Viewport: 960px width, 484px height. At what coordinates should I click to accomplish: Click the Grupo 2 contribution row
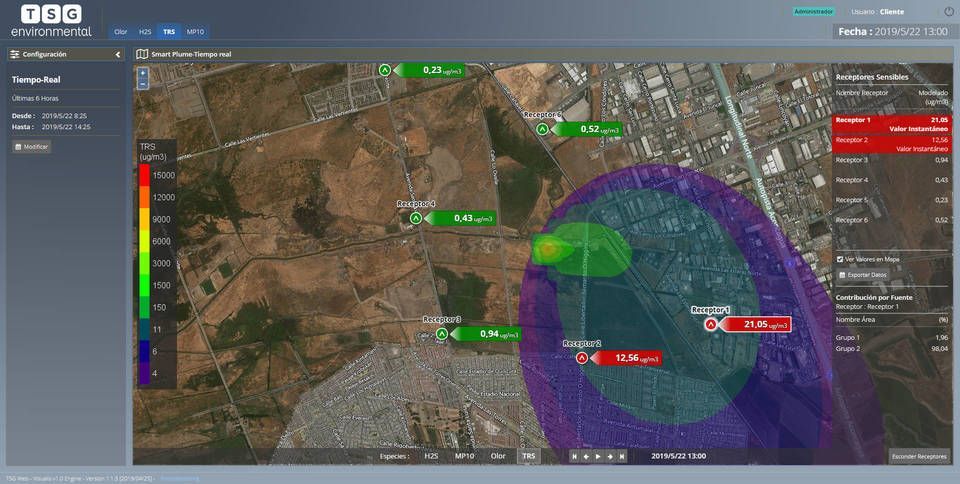892,349
